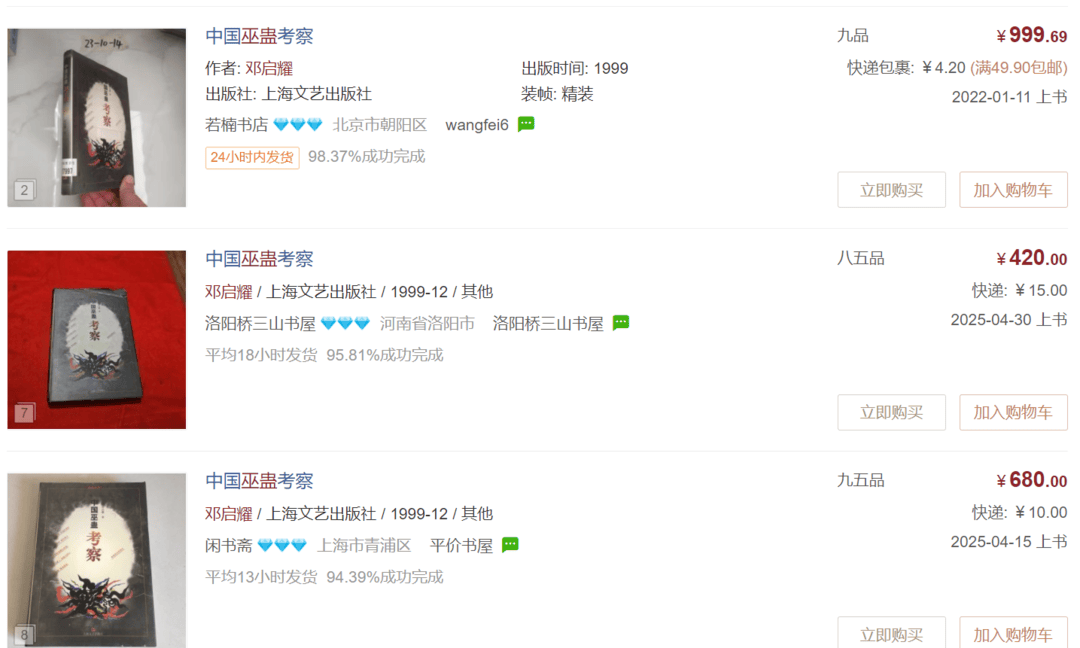Click image count badge 2 on first thumbnail
The image size is (1080, 648).
point(24,190)
